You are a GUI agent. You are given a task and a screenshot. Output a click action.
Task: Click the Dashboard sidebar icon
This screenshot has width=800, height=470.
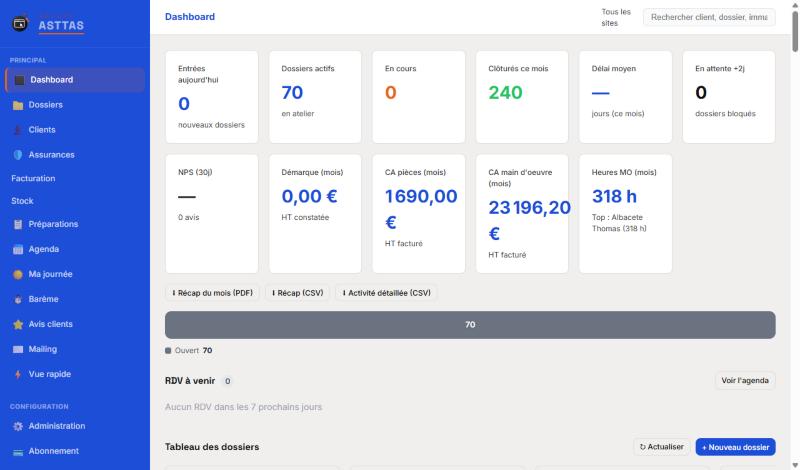[19, 80]
